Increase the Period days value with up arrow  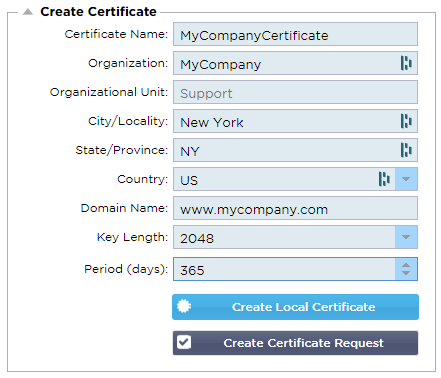pyautogui.click(x=406, y=265)
